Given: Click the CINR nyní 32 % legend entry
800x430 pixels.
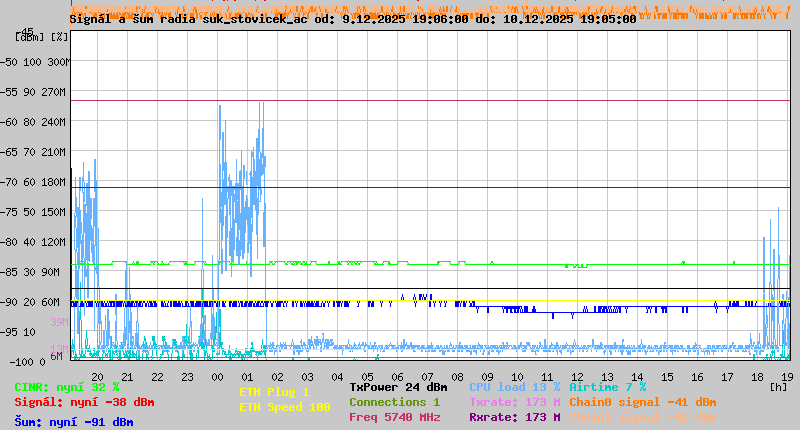Looking at the screenshot, I should 67,387.
